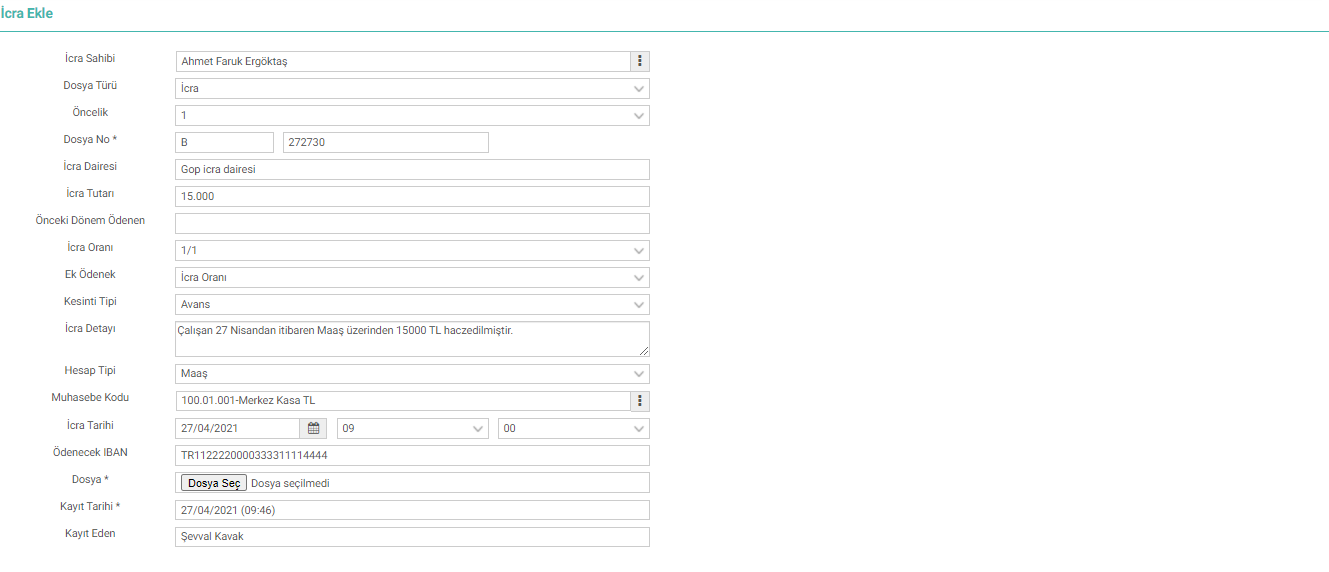Click the 'Kesinti Tipi' label
The width and height of the screenshot is (1329, 572).
90,302
